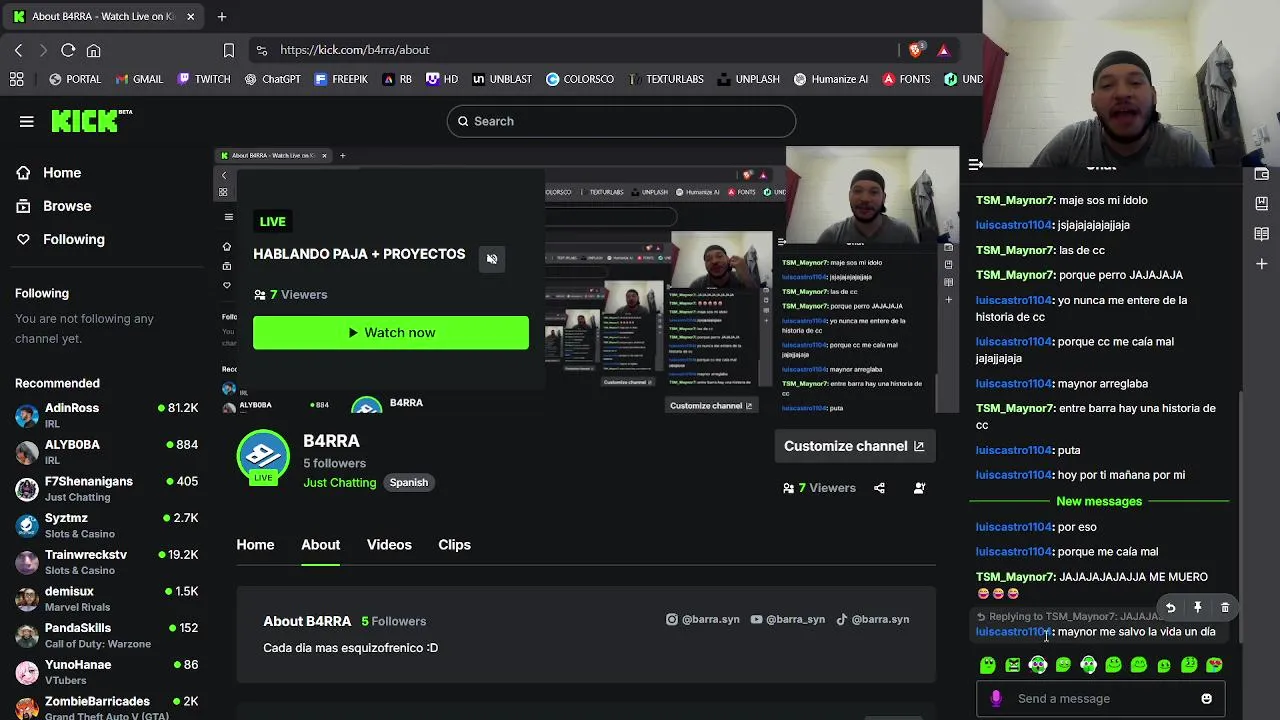This screenshot has width=1280, height=720.
Task: Open the GMAIL bookmark
Action: (x=139, y=79)
